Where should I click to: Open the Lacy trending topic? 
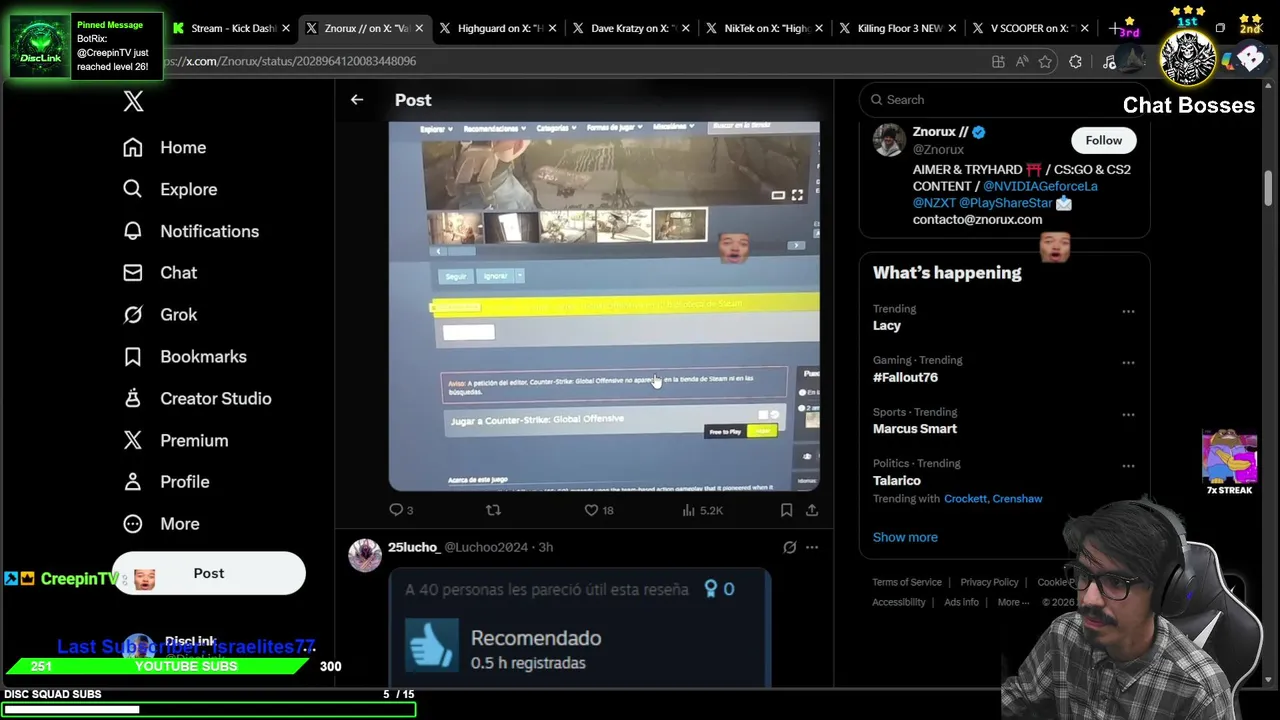887,325
